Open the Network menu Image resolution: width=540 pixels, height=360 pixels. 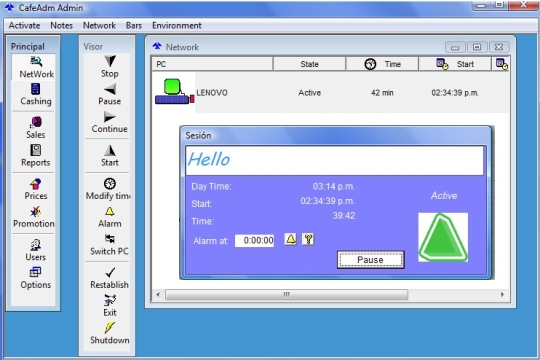(x=99, y=25)
